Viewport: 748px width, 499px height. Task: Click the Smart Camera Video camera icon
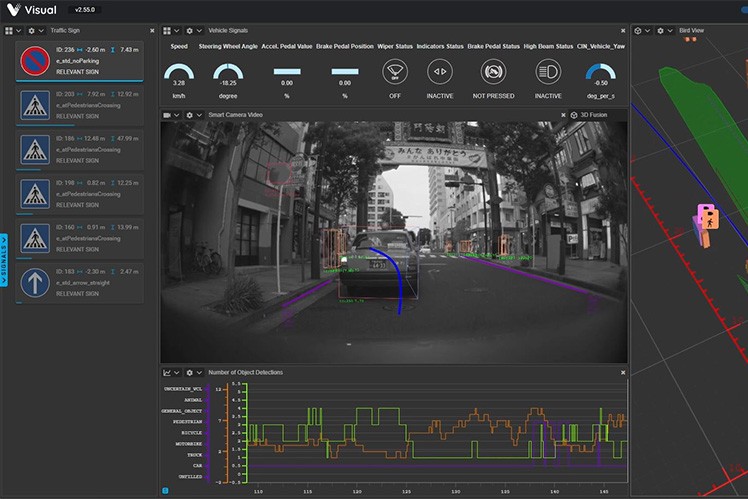pos(167,115)
